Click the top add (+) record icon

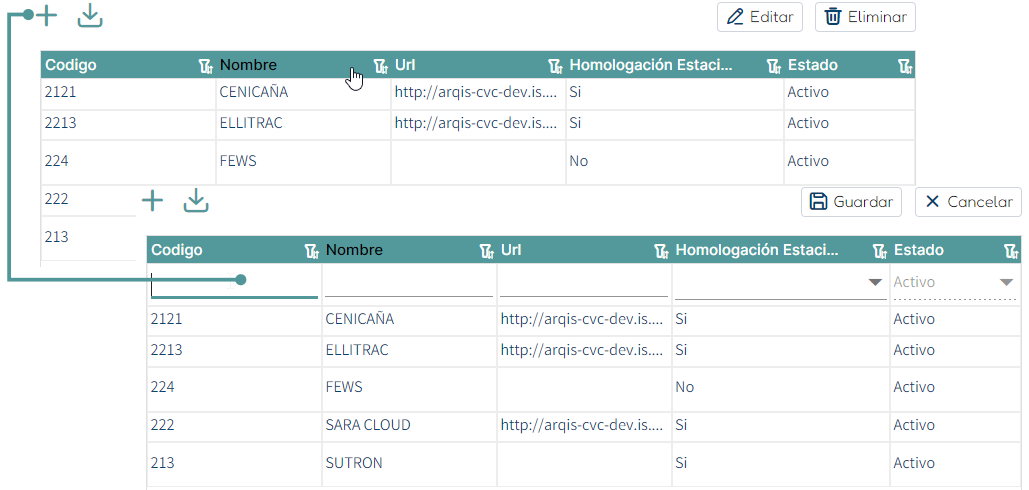pyautogui.click(x=46, y=16)
